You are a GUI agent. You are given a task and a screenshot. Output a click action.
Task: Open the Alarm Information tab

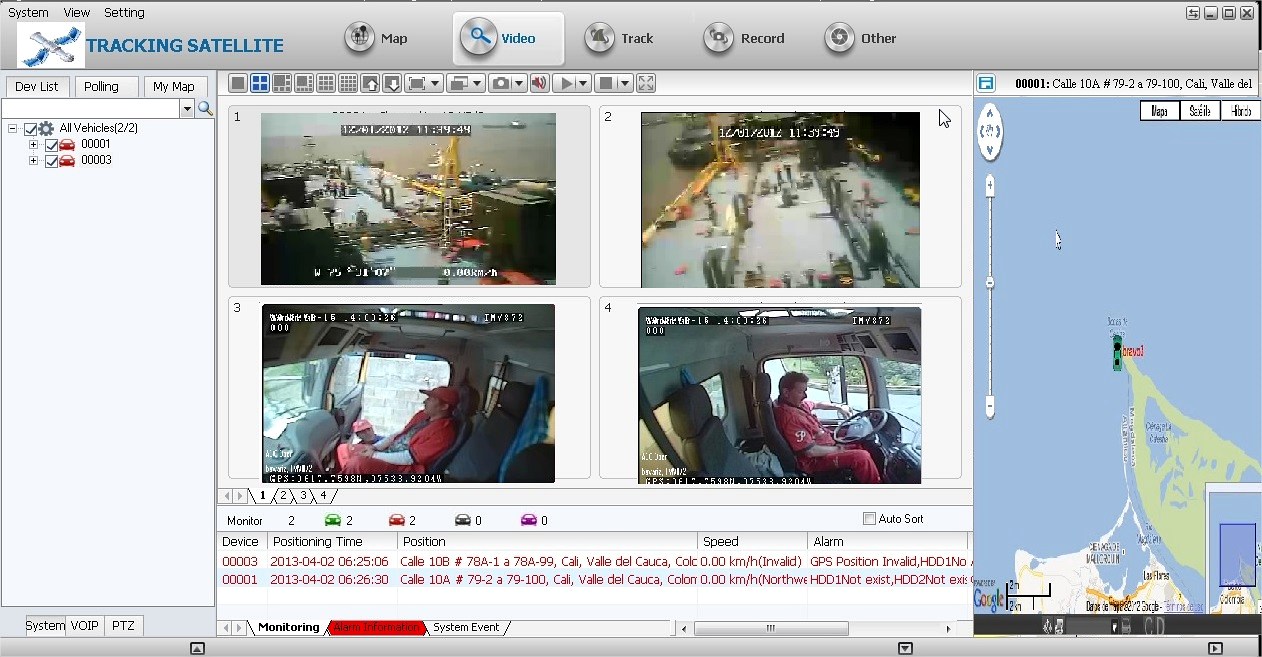tap(376, 627)
